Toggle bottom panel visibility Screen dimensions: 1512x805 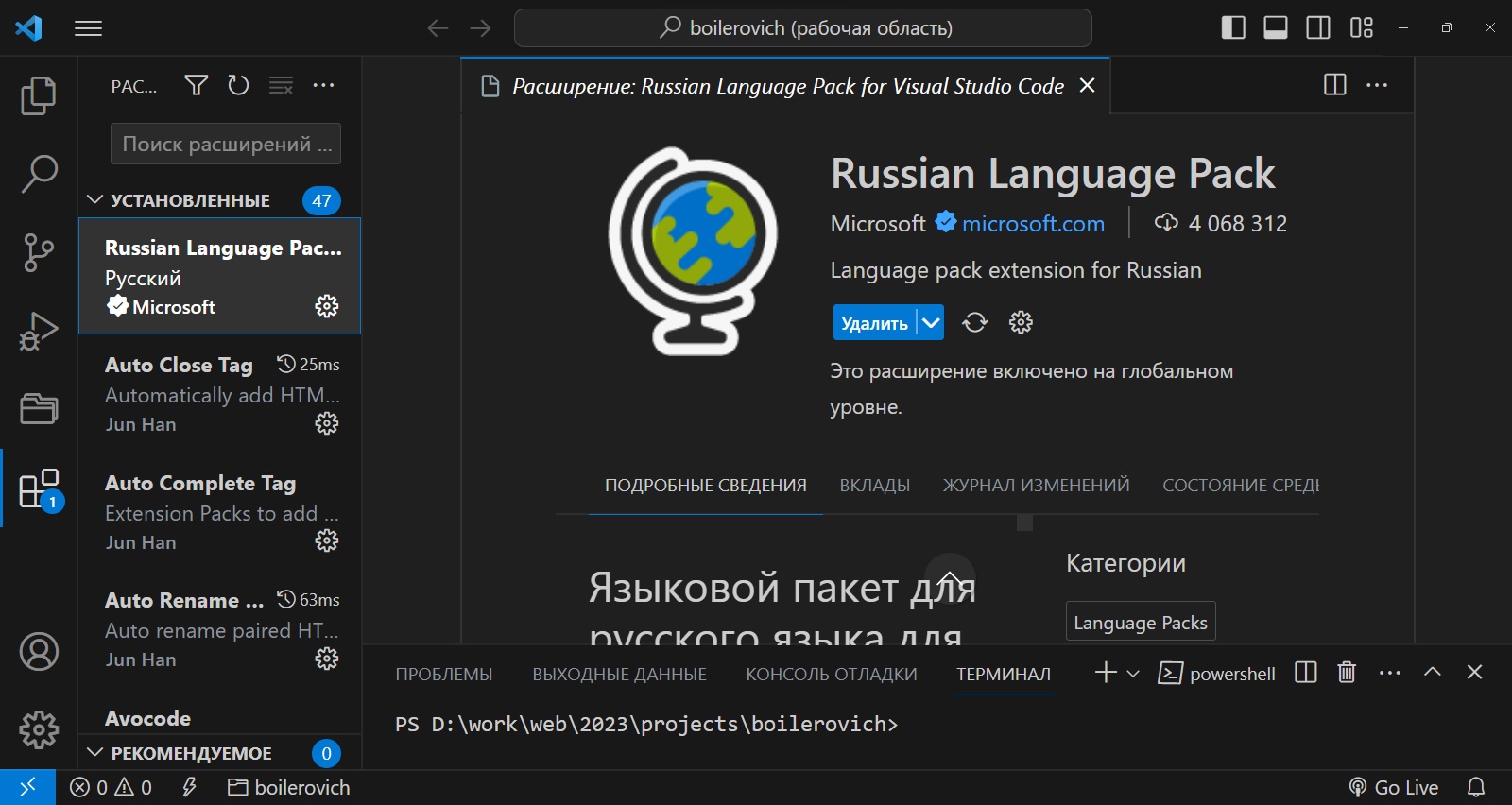(x=1276, y=28)
